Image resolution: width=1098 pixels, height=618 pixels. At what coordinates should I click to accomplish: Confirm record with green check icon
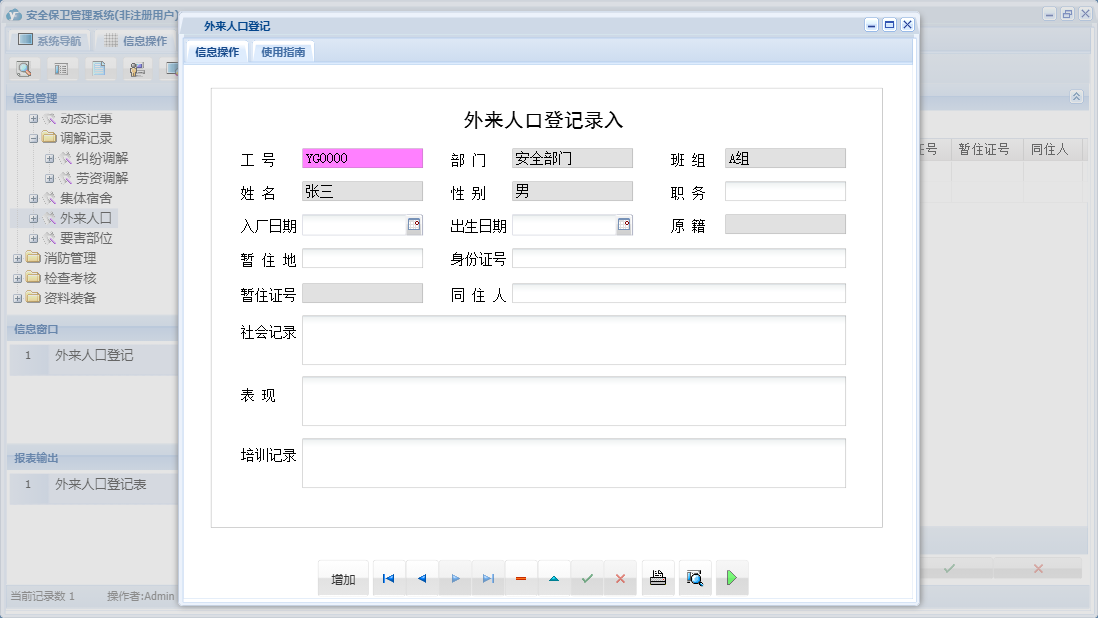pyautogui.click(x=587, y=577)
